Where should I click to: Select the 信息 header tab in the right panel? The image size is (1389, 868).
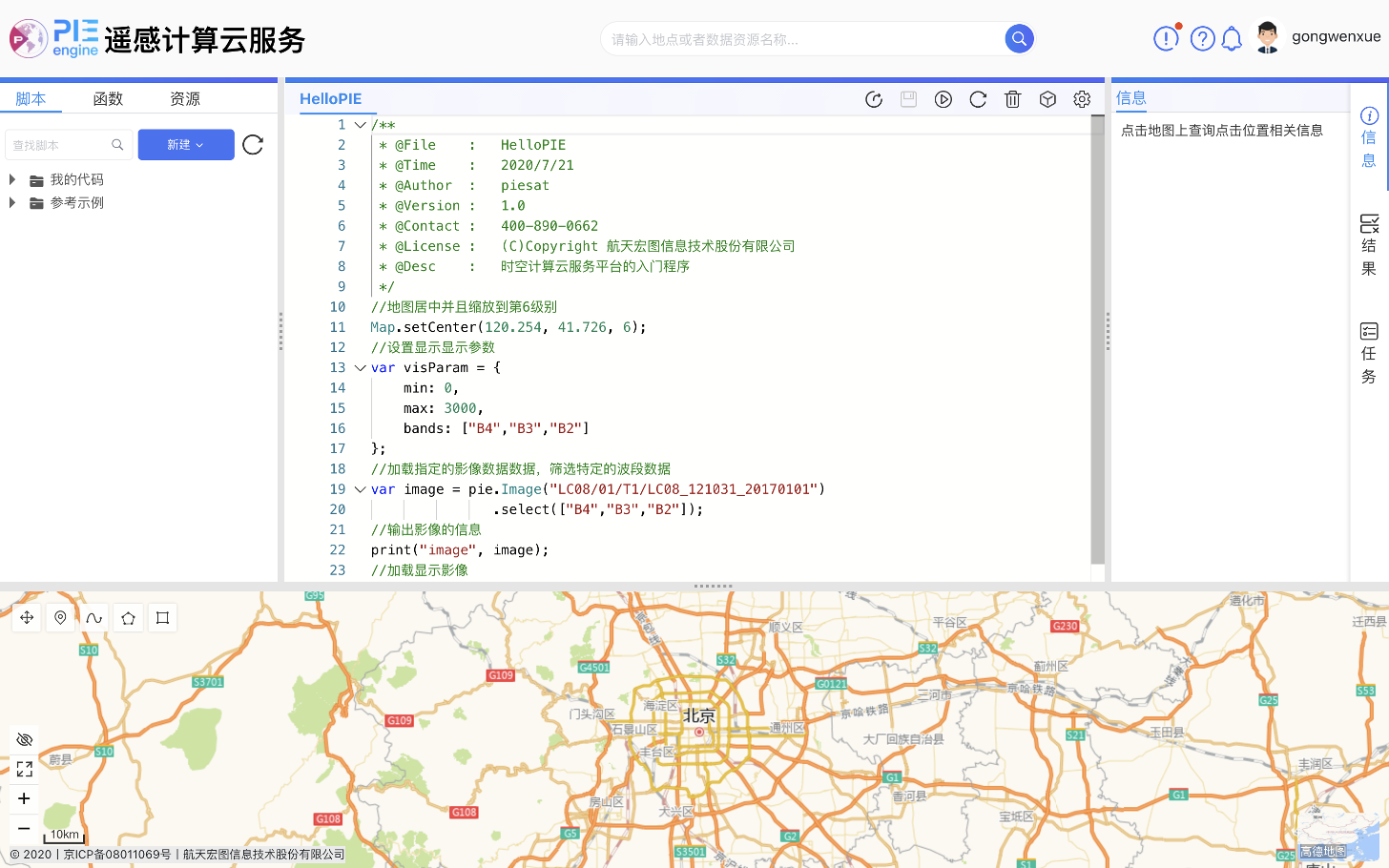click(1131, 98)
